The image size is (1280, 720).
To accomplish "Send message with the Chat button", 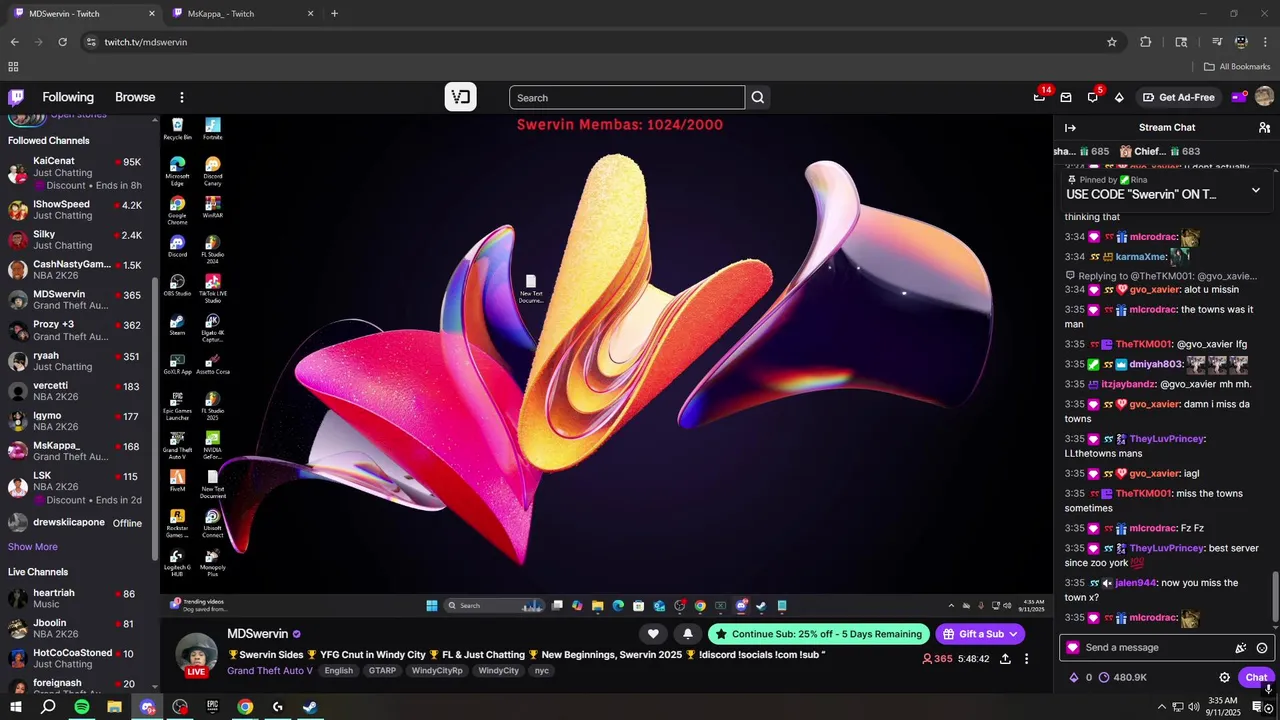I will coord(1256,677).
